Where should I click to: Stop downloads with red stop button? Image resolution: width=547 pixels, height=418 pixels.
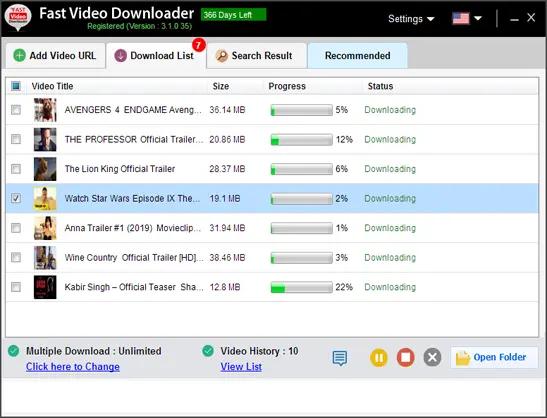click(x=405, y=358)
